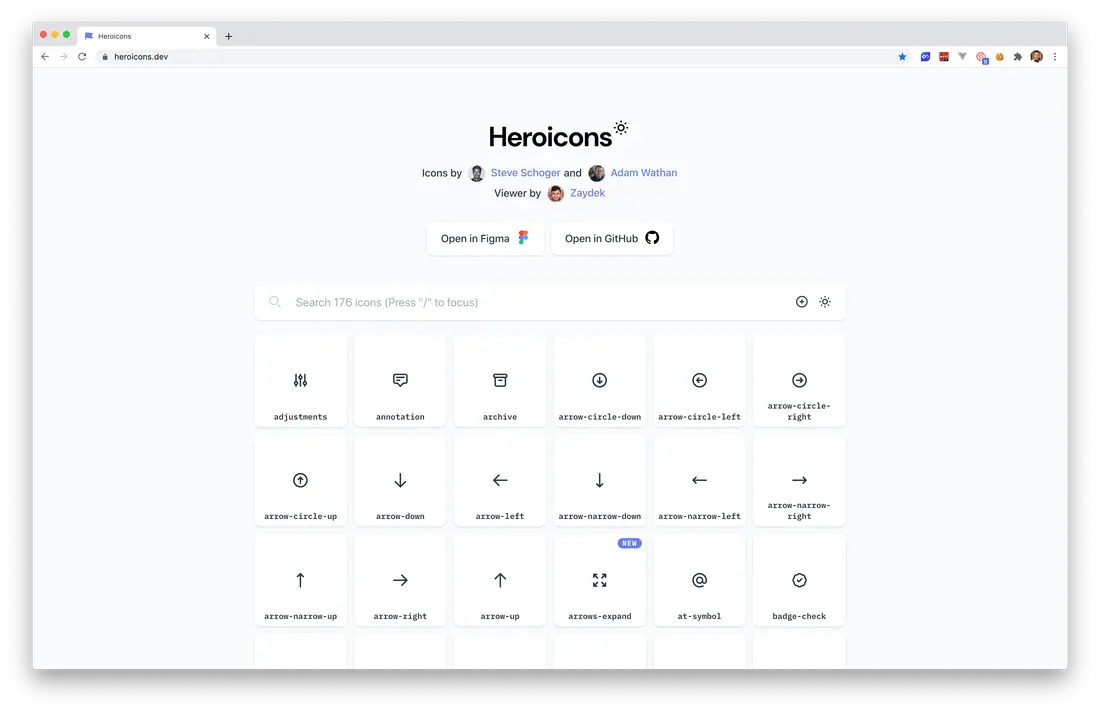Choose the arrow-narrow-right icon
Image resolution: width=1100 pixels, height=712 pixels.
tap(799, 481)
